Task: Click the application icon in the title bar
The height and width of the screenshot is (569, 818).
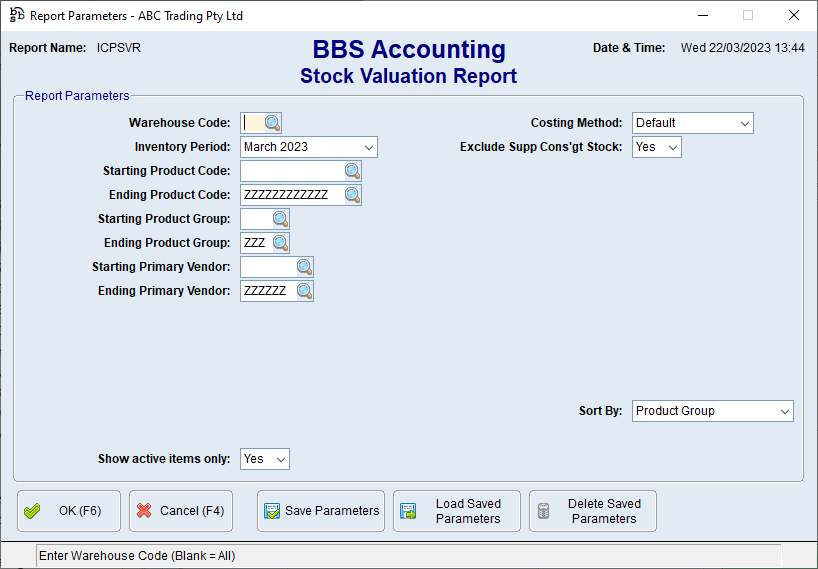Action: coord(16,15)
